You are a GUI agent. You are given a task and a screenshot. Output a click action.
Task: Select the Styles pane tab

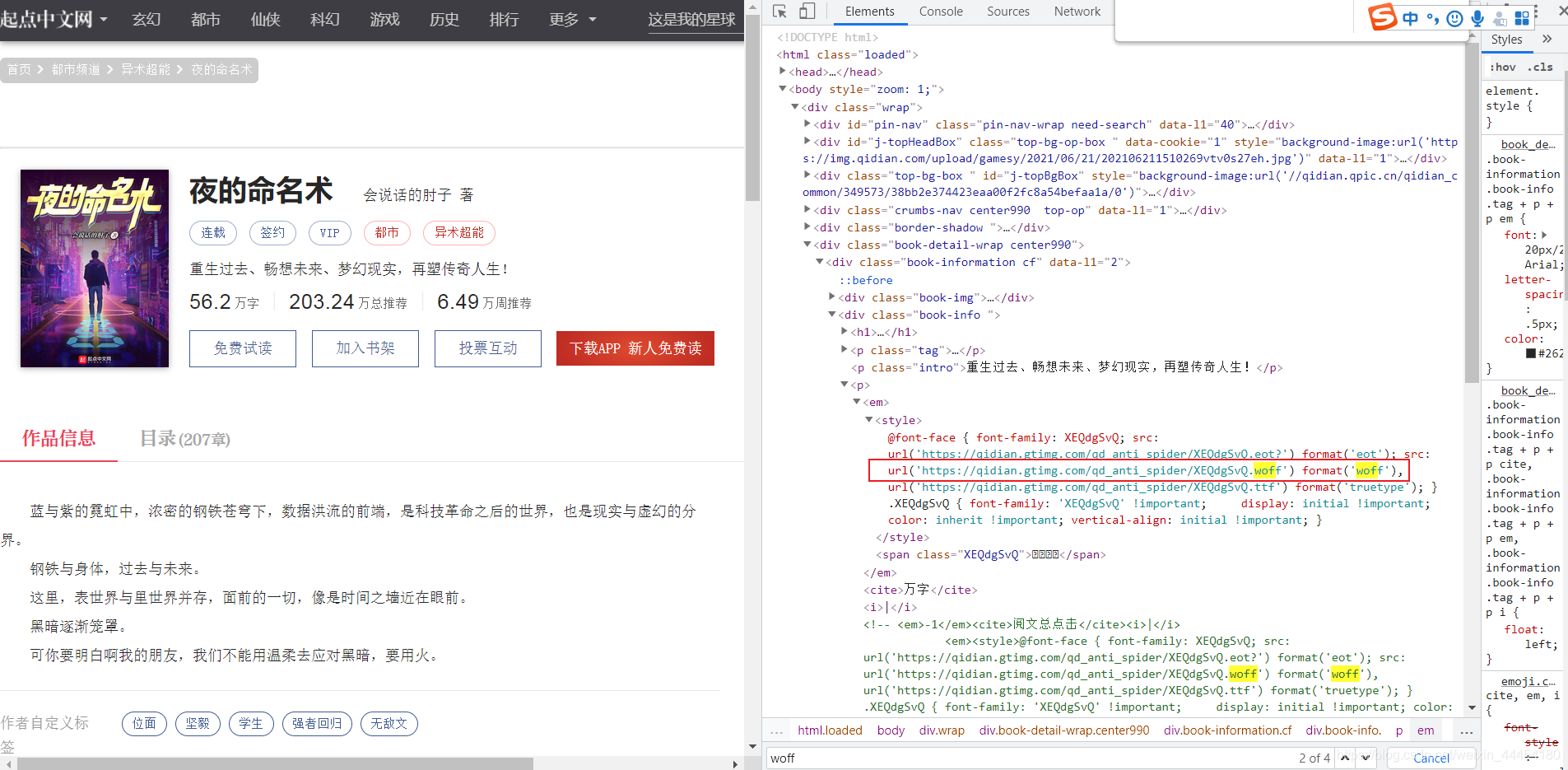tap(1506, 40)
